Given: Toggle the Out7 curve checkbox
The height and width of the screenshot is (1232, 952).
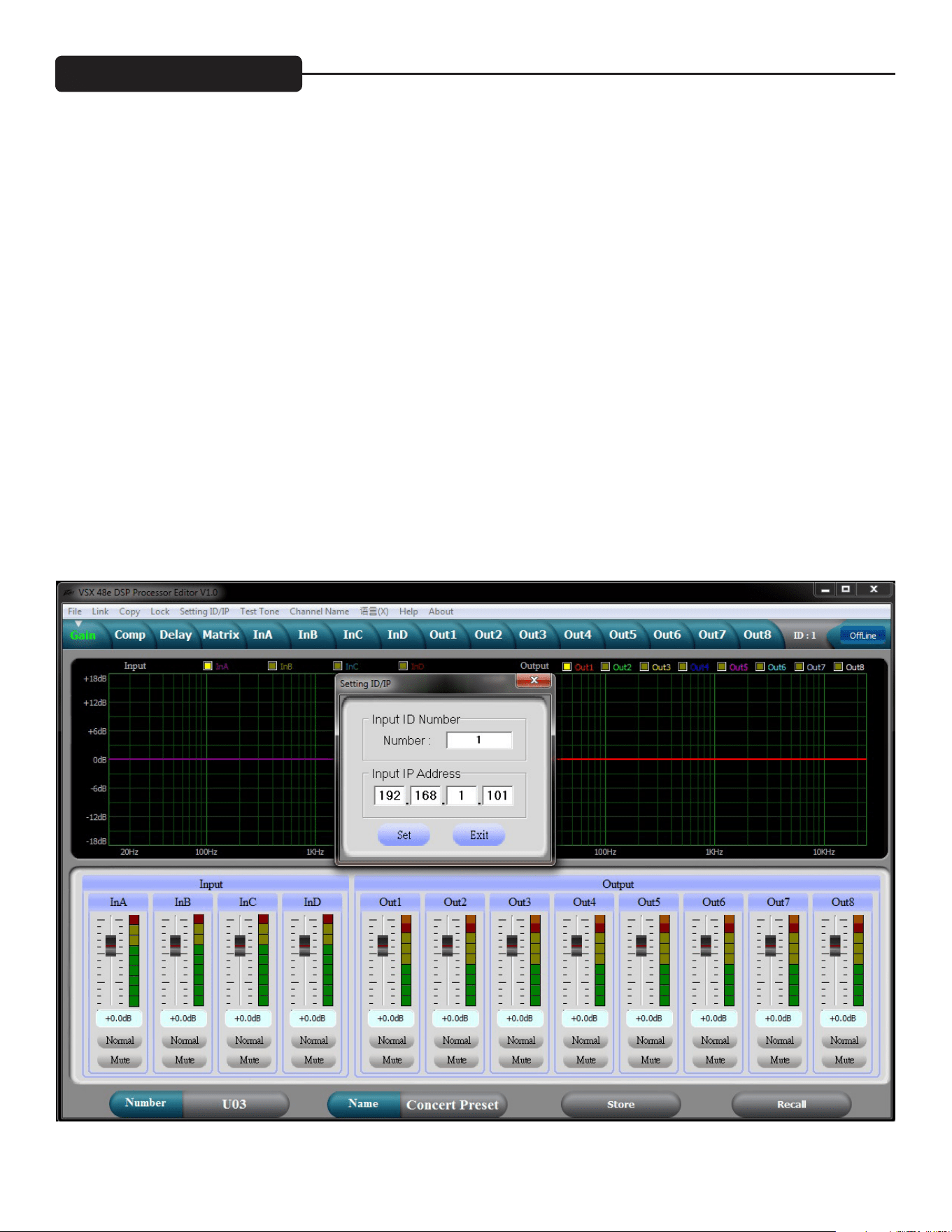Looking at the screenshot, I should [800, 667].
